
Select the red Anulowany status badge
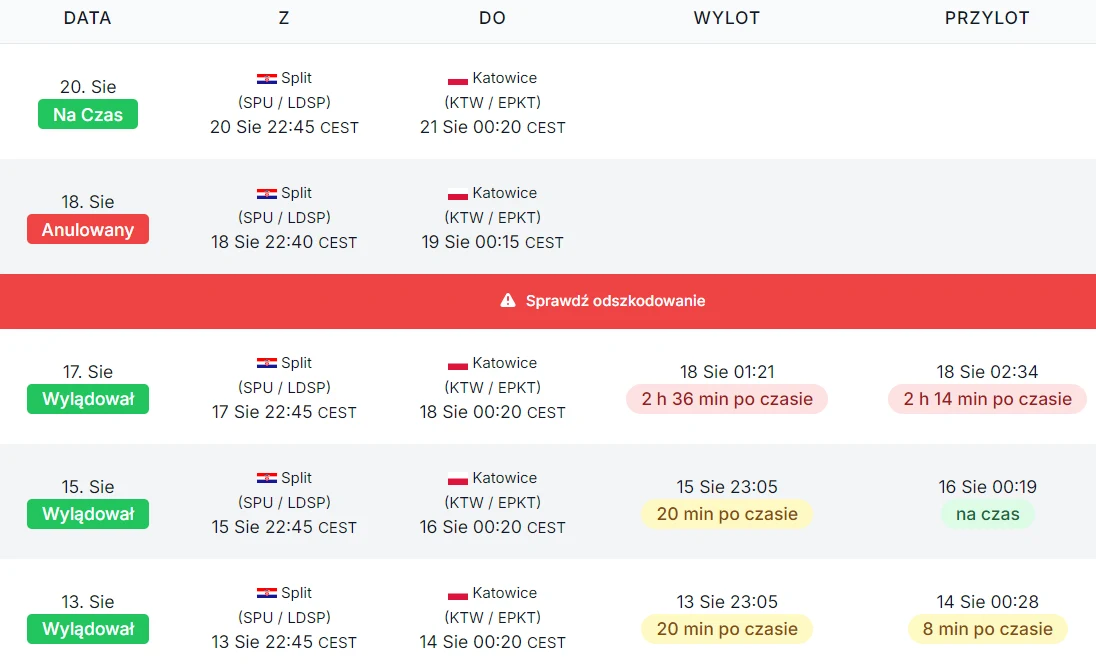[x=87, y=229]
